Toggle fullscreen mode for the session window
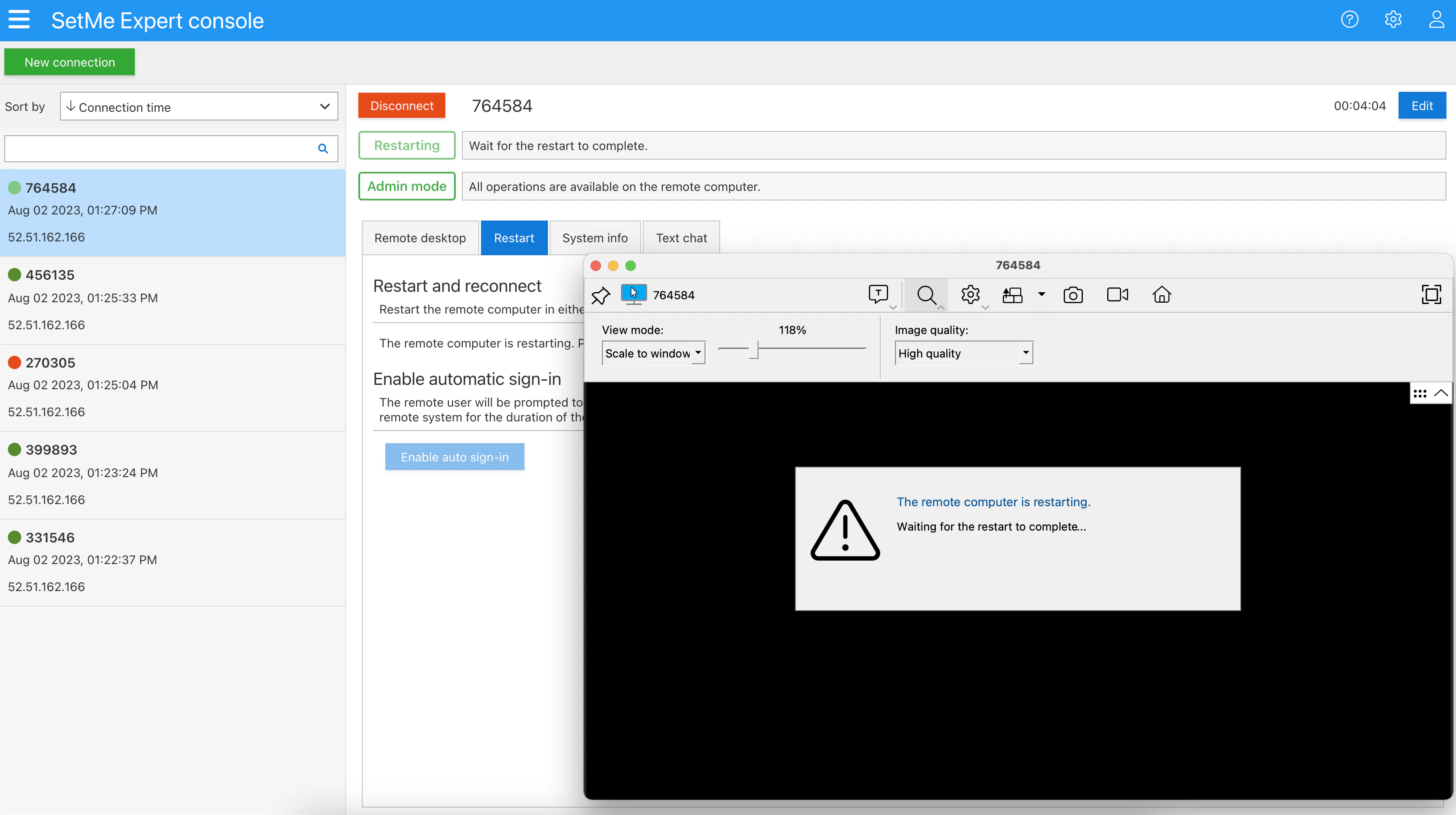Image resolution: width=1456 pixels, height=815 pixels. coord(1431,294)
